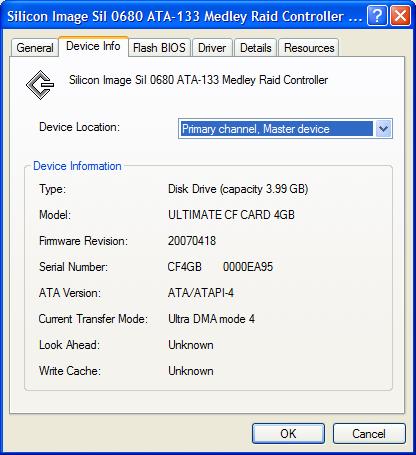The width and height of the screenshot is (416, 455).
Task: Click the Write Cache Unknown value
Action: point(191,371)
